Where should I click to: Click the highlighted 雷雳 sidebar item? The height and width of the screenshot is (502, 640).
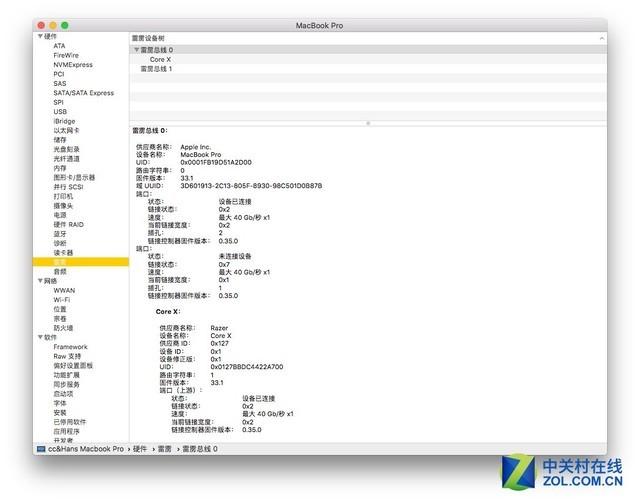81,262
